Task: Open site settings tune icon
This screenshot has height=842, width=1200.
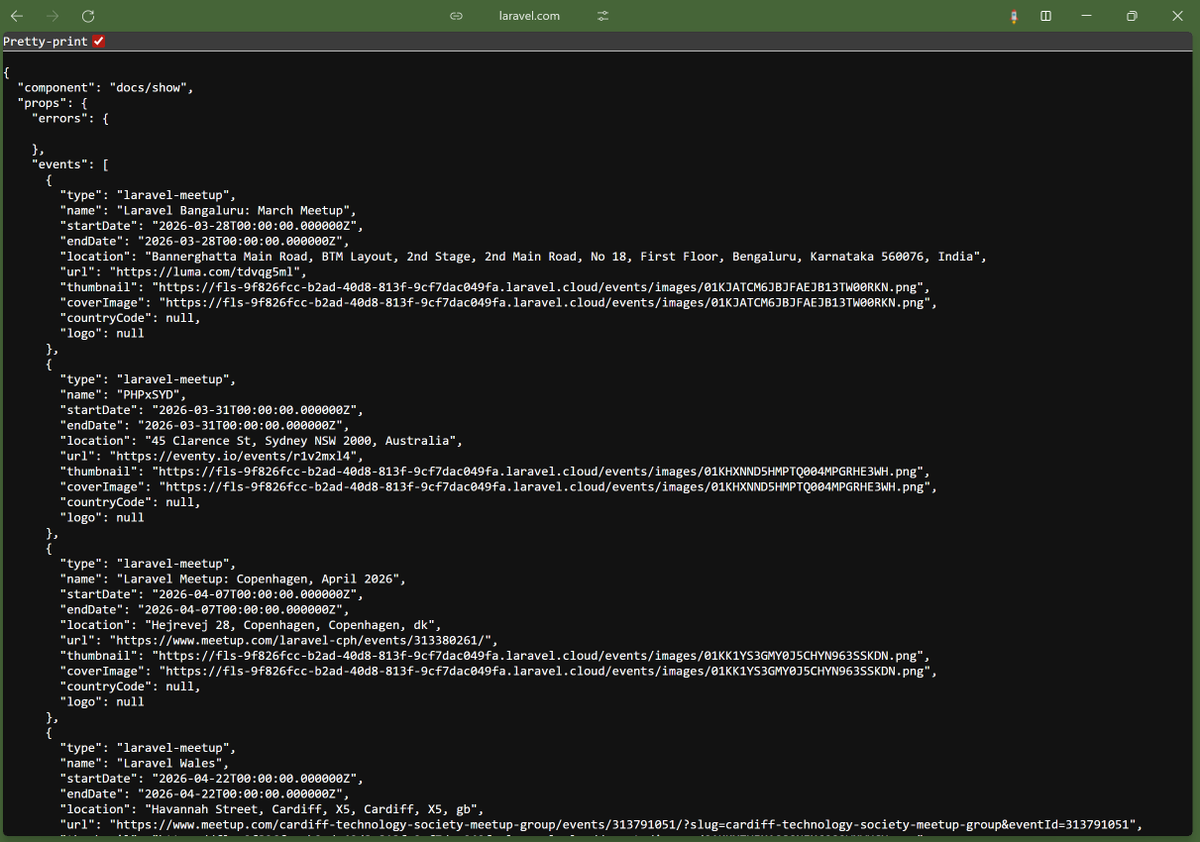Action: pyautogui.click(x=602, y=16)
